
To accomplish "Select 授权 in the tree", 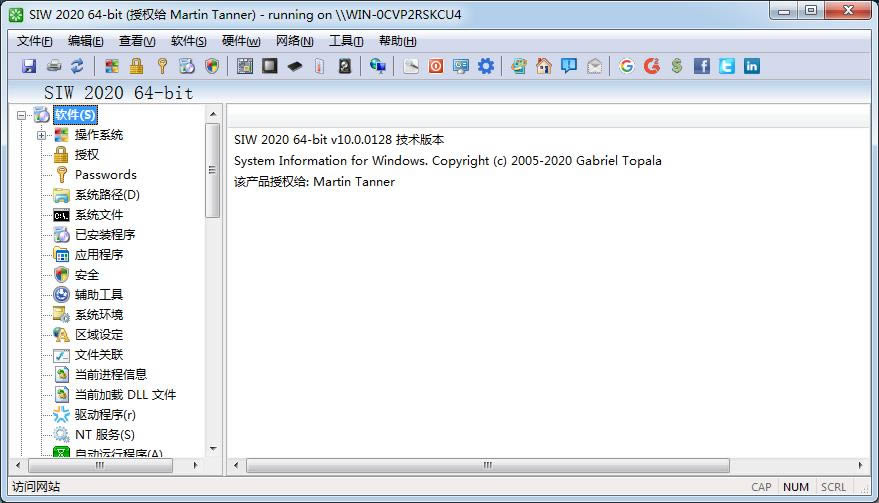I will point(87,155).
